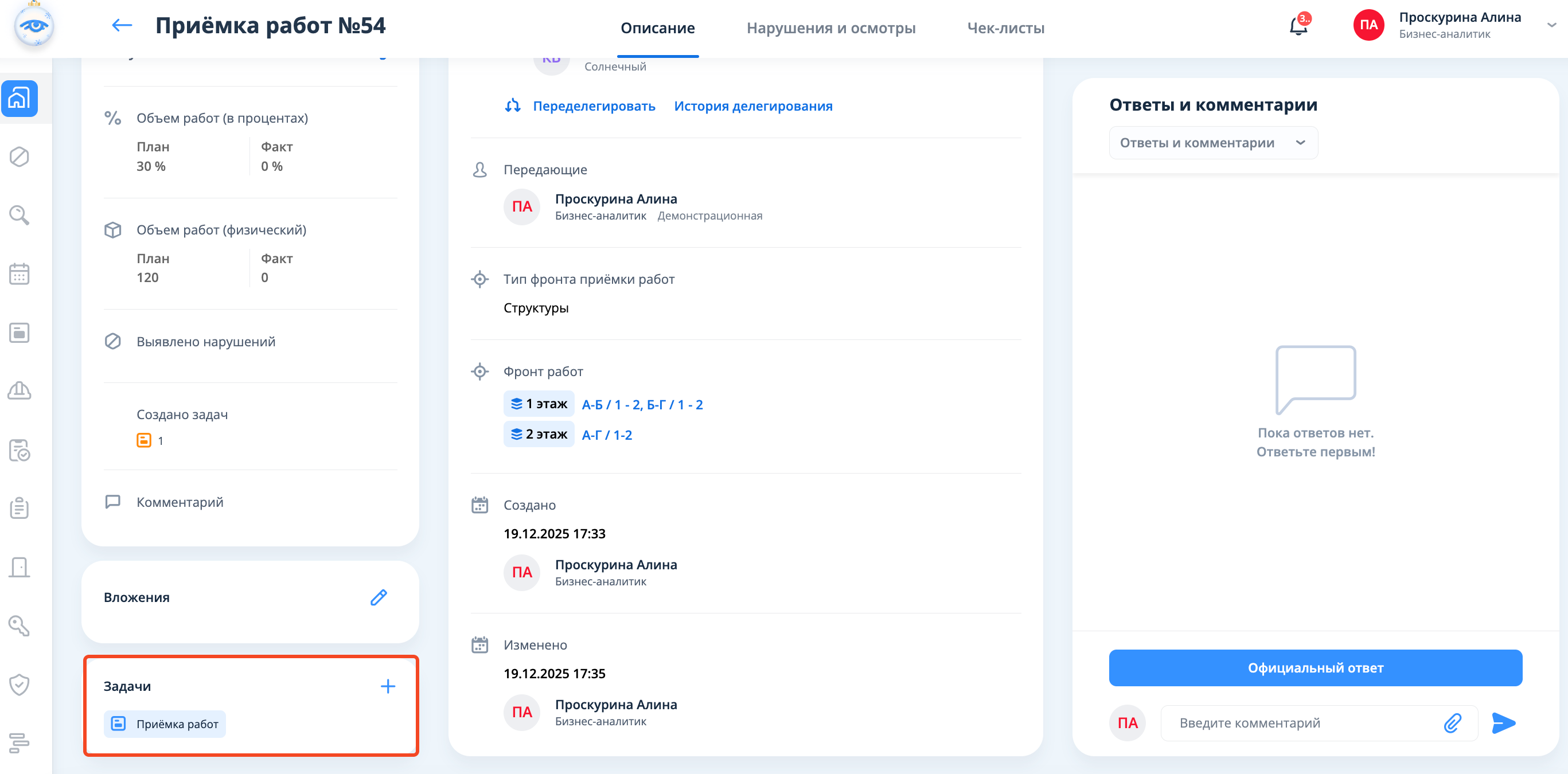Click the search magnifier sidebar icon
The width and height of the screenshot is (1568, 774).
coord(19,216)
